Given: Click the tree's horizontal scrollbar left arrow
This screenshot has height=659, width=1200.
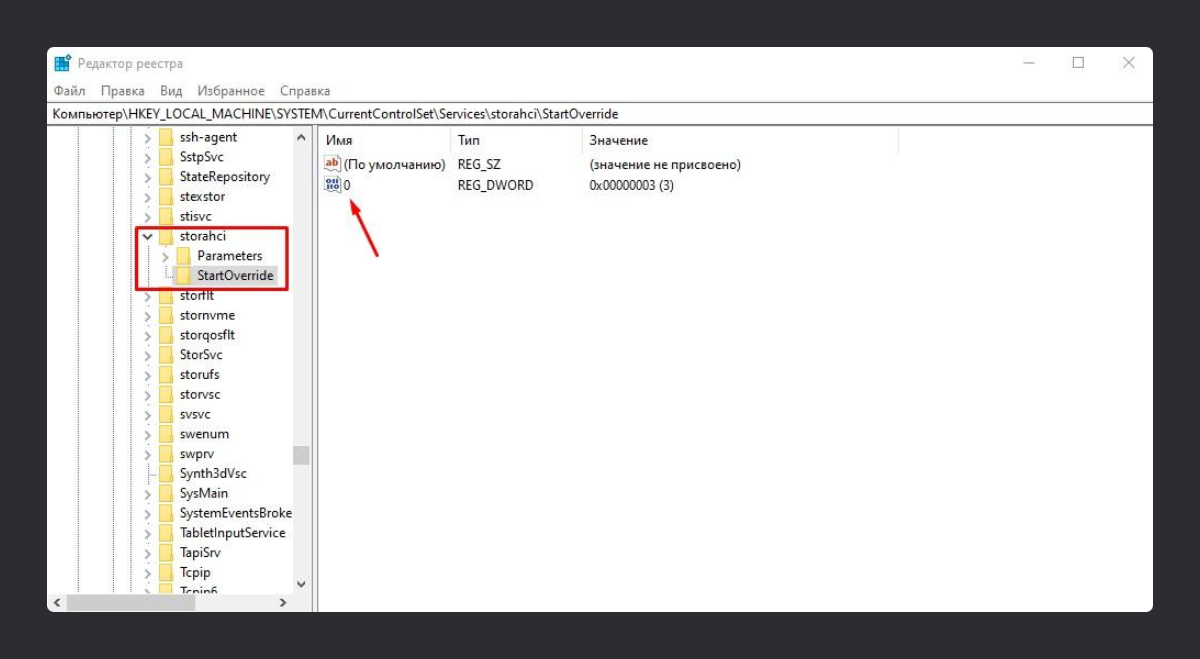Looking at the screenshot, I should tap(56, 602).
